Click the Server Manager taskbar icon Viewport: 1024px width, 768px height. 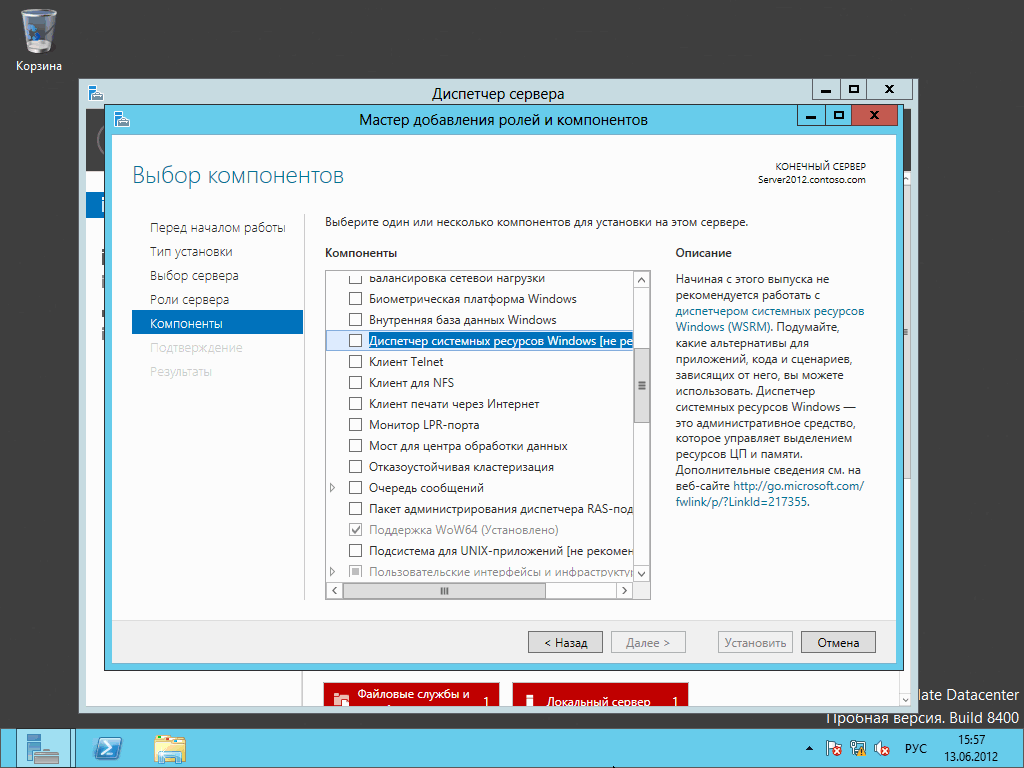coord(43,748)
